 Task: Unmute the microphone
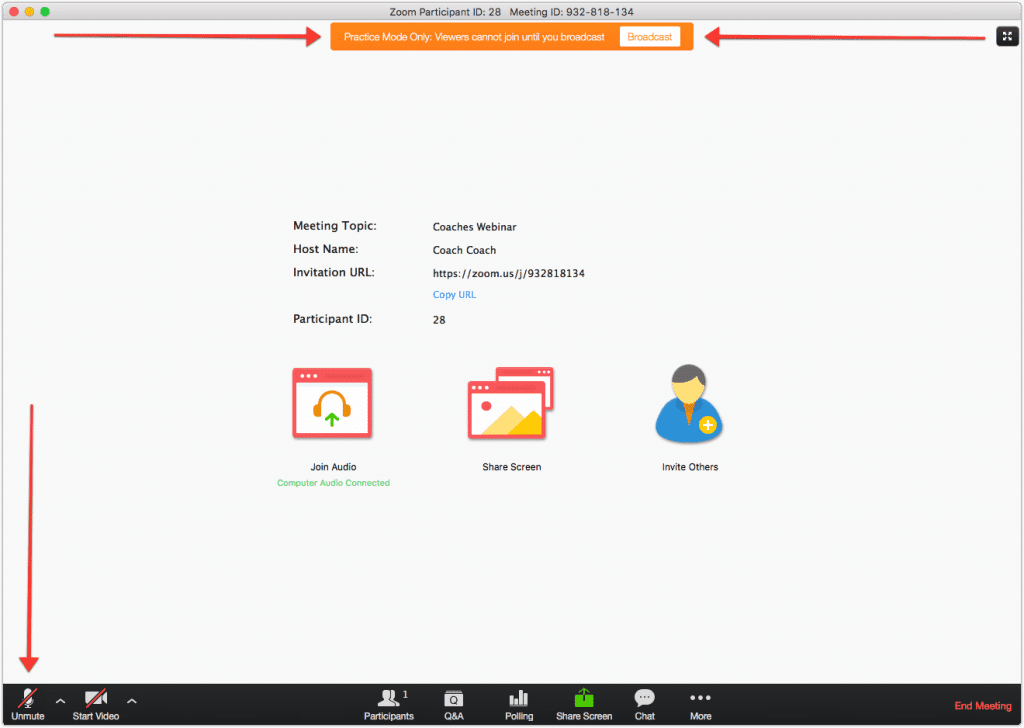[27, 704]
